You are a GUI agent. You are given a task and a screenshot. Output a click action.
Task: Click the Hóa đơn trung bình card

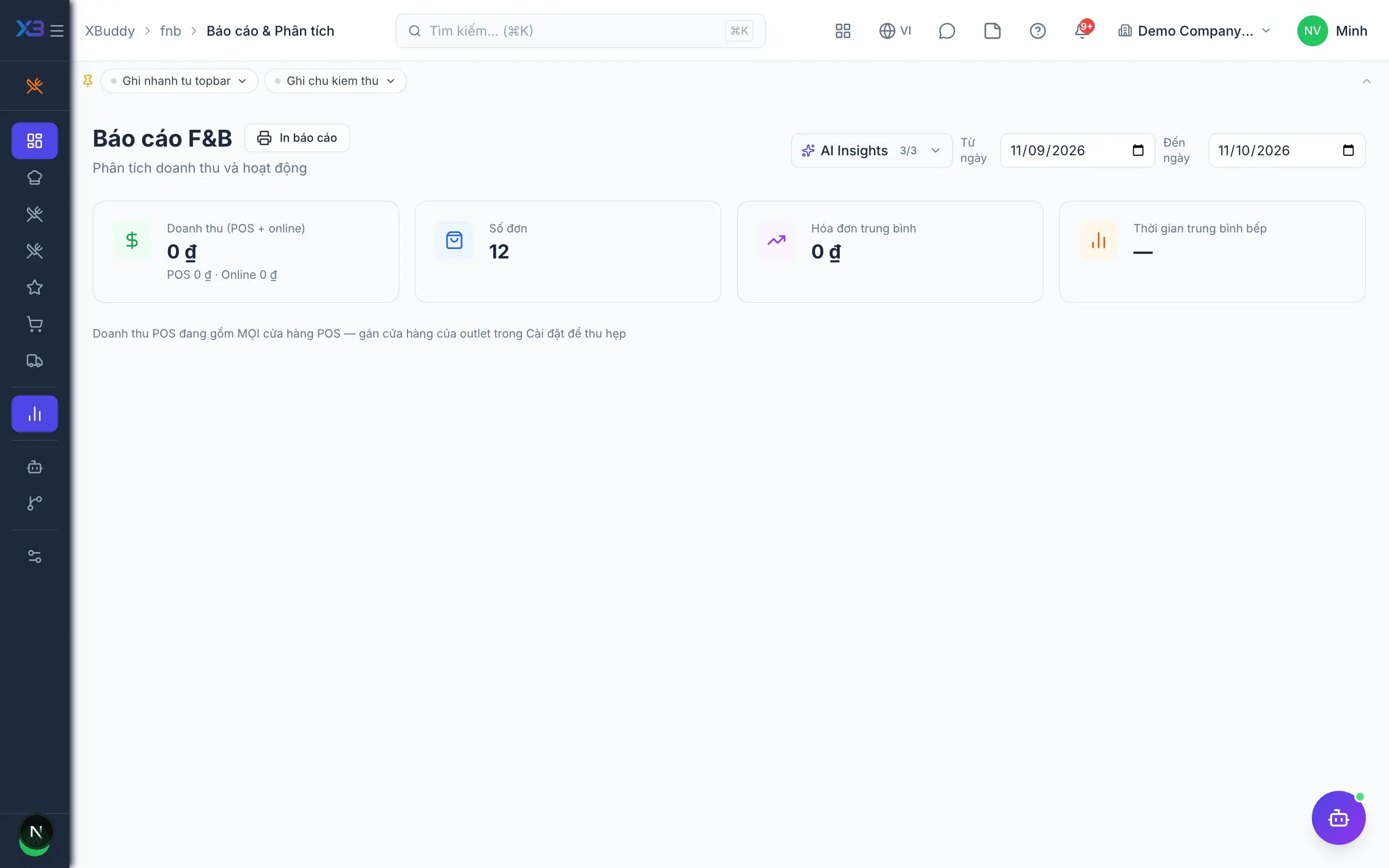click(x=890, y=251)
